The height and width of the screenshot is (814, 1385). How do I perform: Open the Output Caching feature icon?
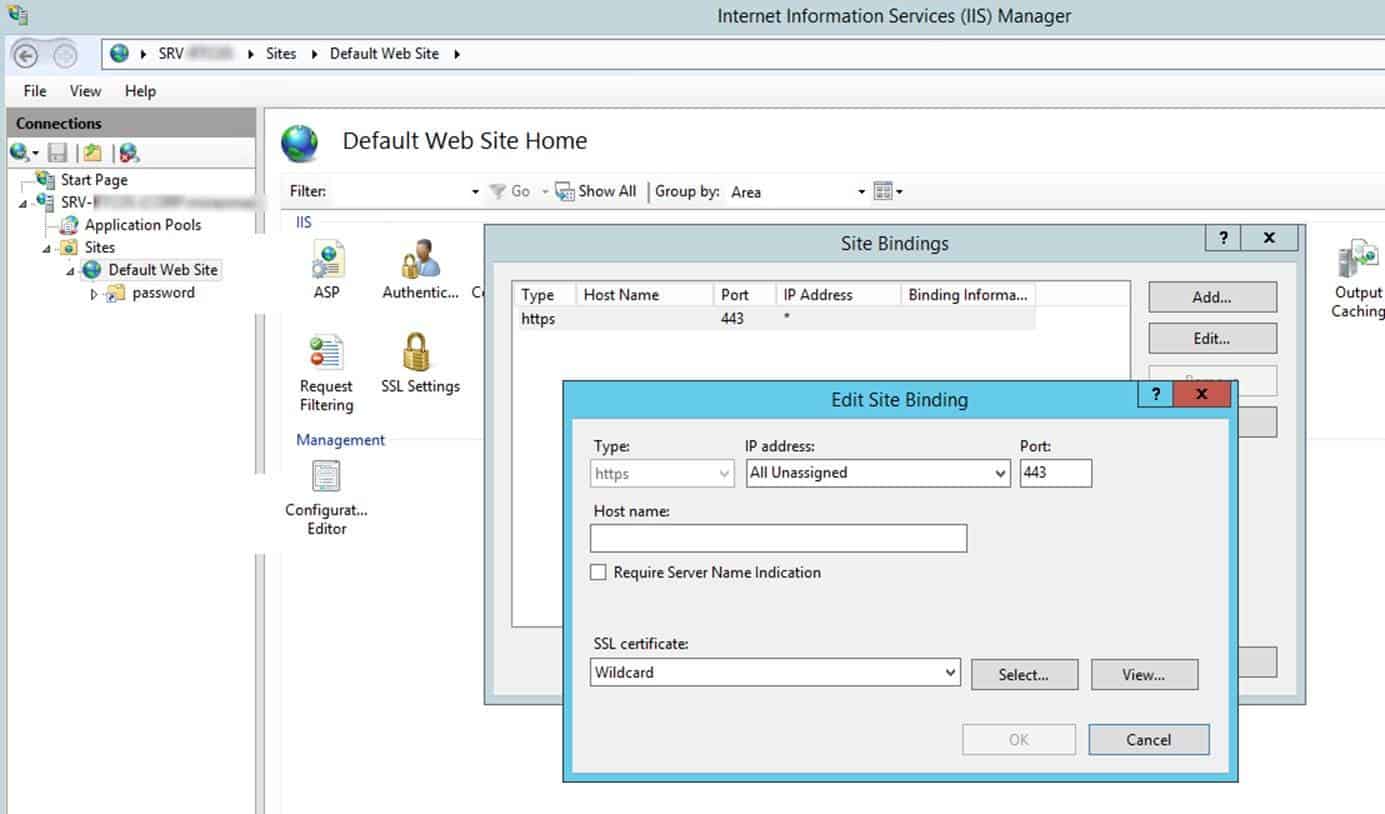(1358, 260)
